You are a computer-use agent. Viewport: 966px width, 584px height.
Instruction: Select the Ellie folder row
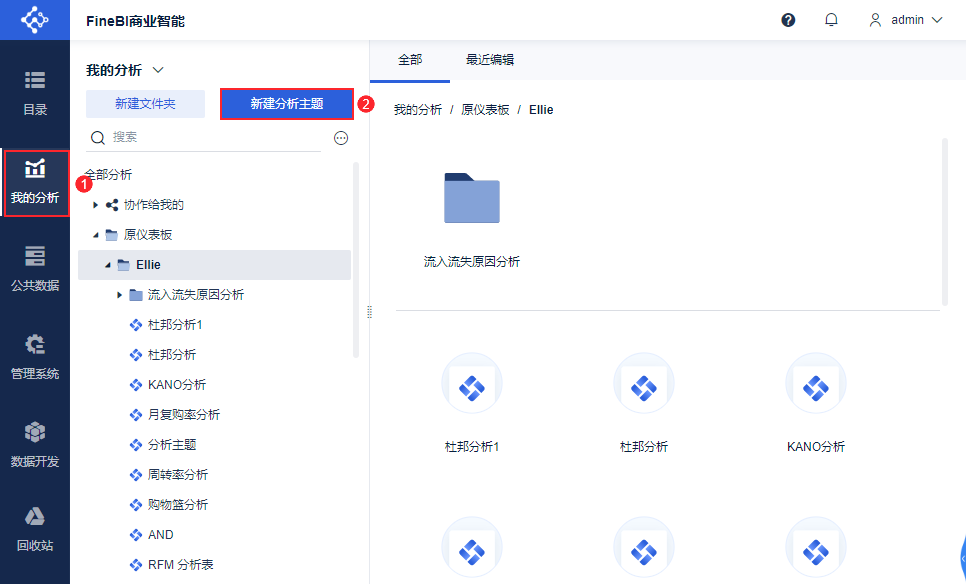coord(214,265)
